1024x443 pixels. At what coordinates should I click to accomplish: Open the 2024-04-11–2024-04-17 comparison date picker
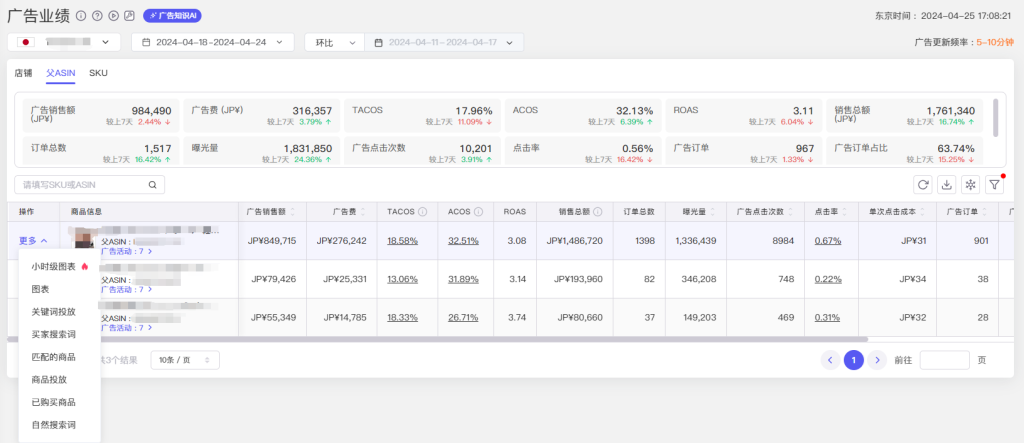tap(444, 42)
